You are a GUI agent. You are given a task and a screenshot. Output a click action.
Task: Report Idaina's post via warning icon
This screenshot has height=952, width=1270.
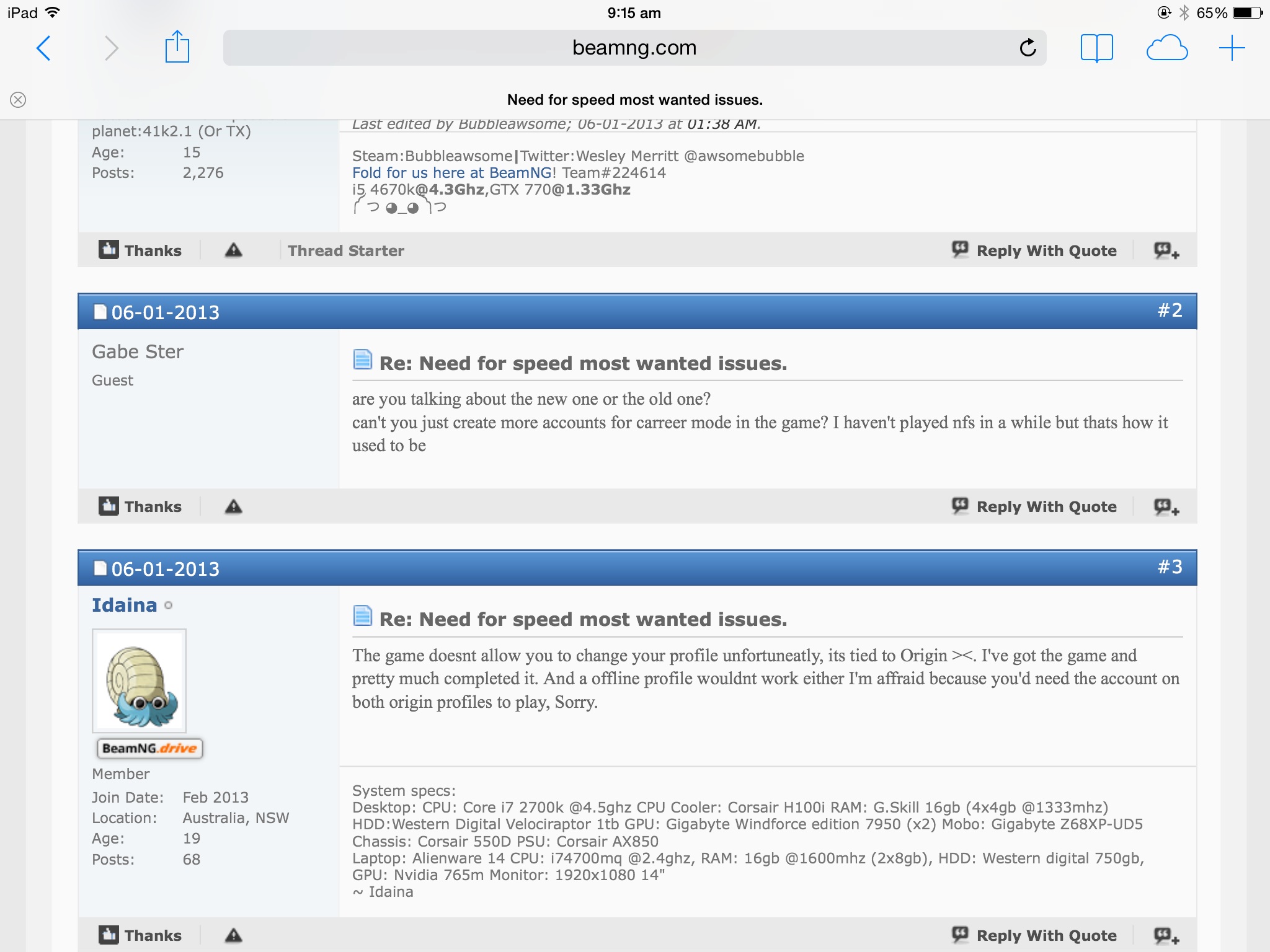(233, 935)
